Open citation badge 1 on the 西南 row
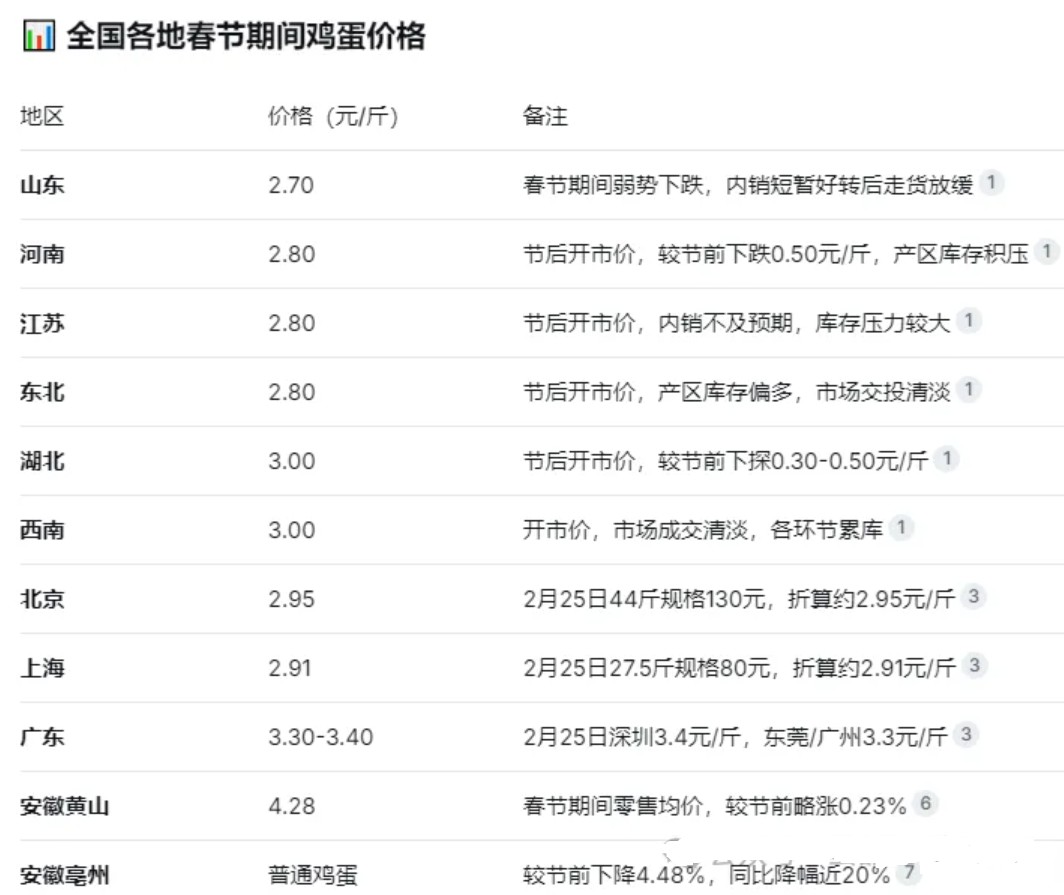Screen dimensions: 1064x895 coord(901,530)
